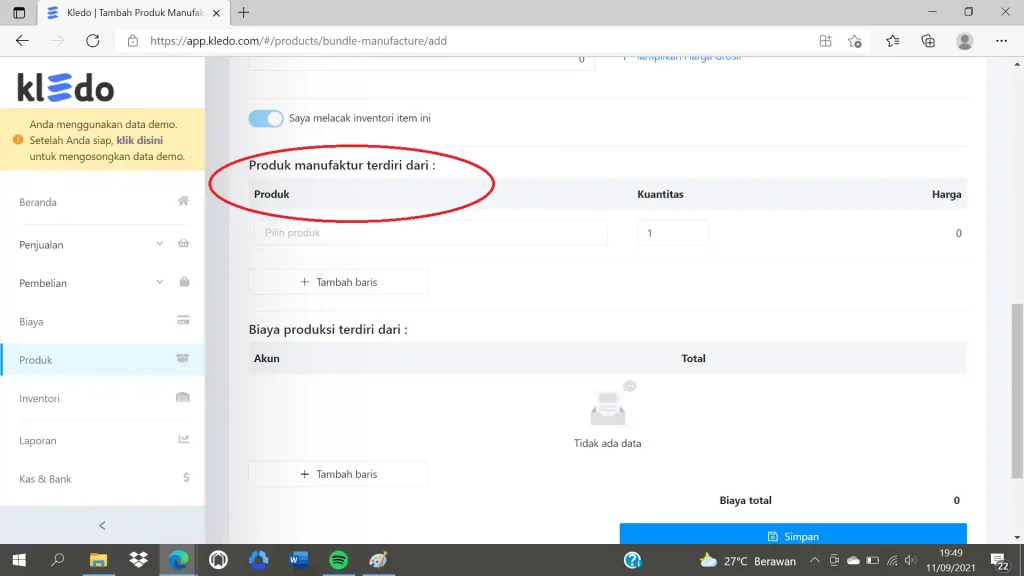The height and width of the screenshot is (576, 1024).
Task: Click the browser favorites star icon
Action: click(892, 40)
